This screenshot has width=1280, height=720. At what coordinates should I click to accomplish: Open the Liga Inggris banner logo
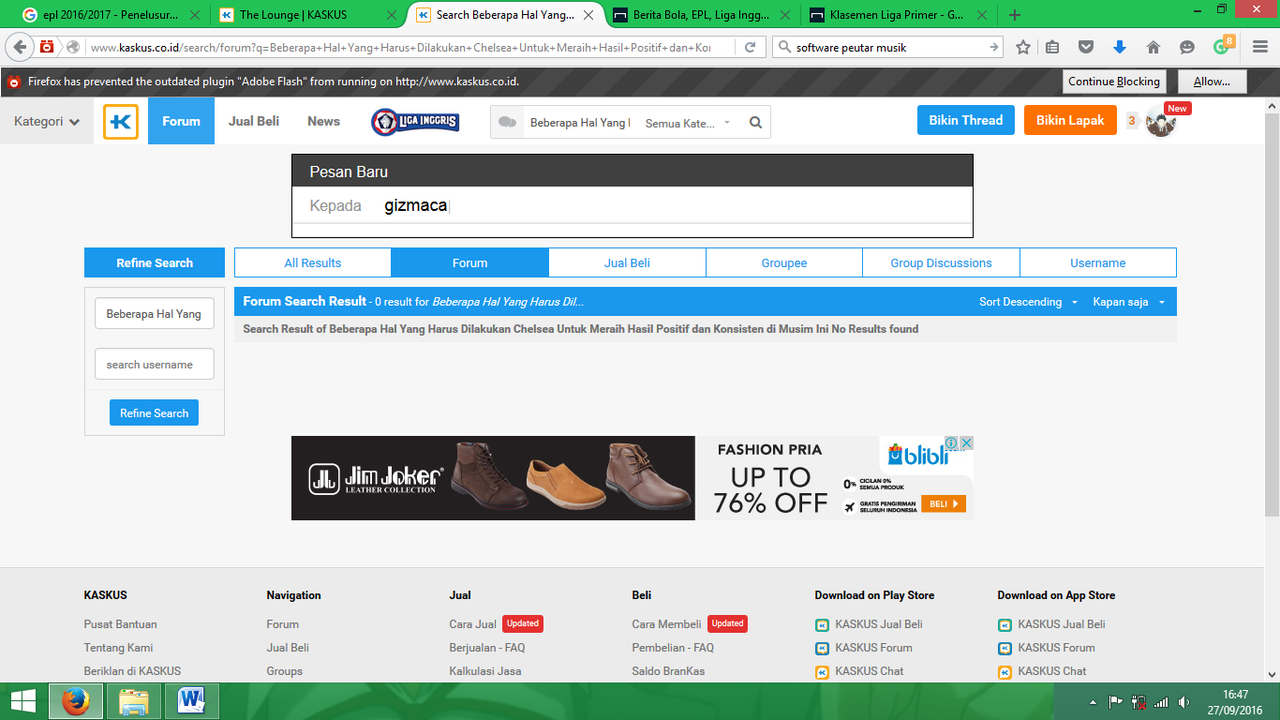coord(415,122)
